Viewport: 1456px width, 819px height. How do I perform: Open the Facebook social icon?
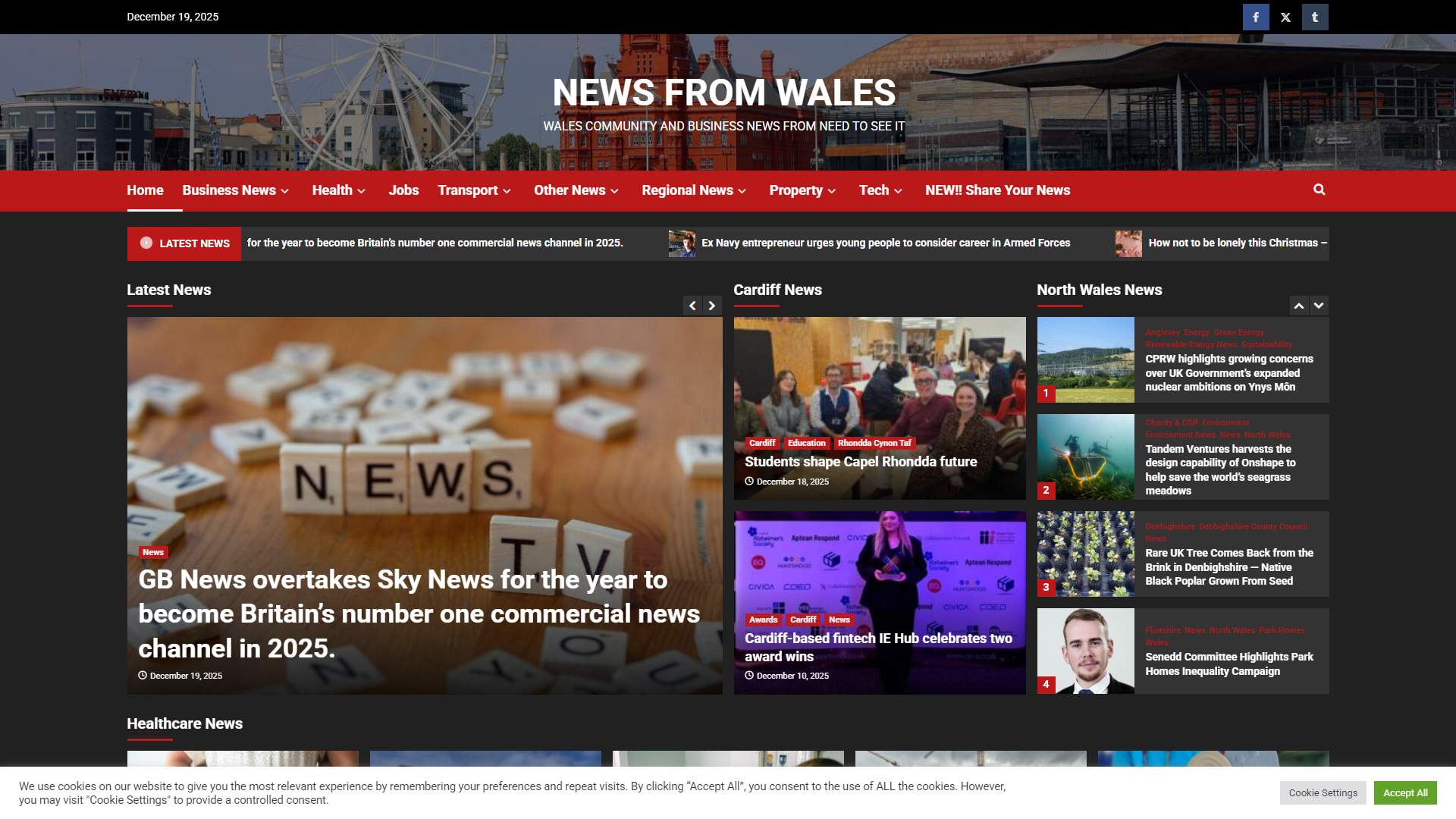point(1256,16)
